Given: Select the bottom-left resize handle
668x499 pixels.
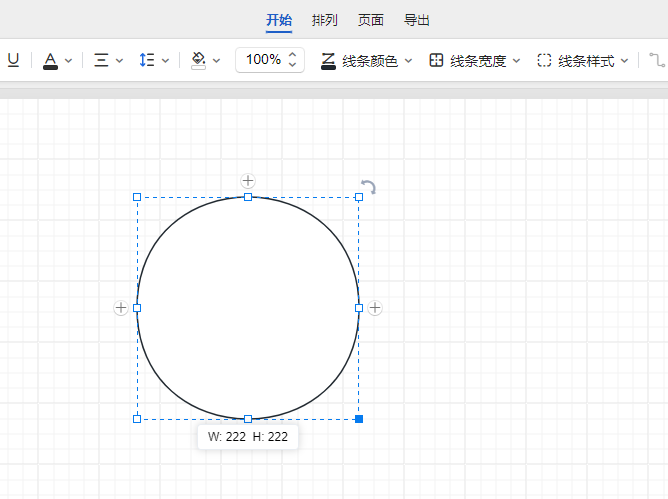Looking at the screenshot, I should tap(137, 419).
